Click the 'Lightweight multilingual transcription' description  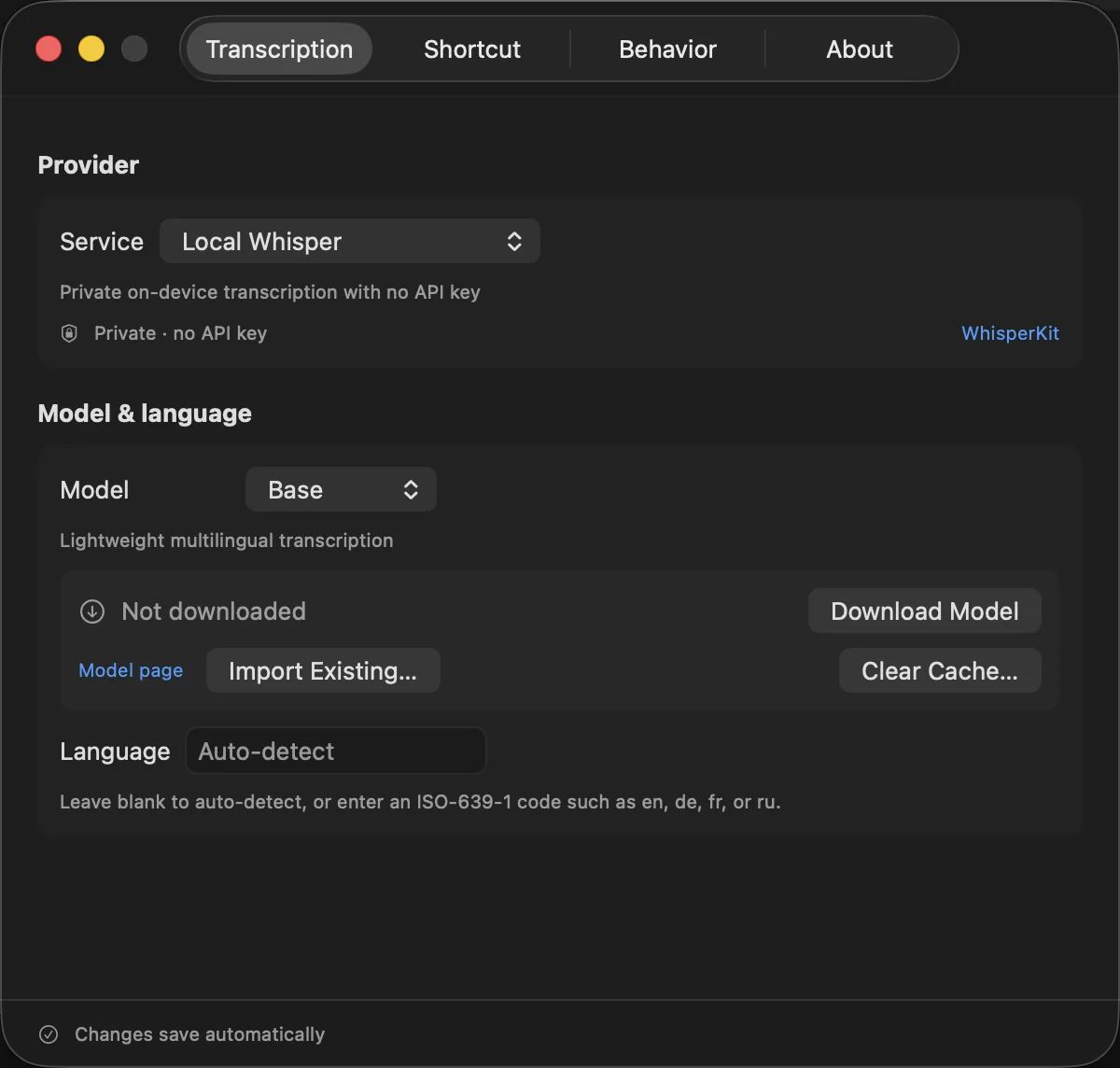tap(227, 541)
